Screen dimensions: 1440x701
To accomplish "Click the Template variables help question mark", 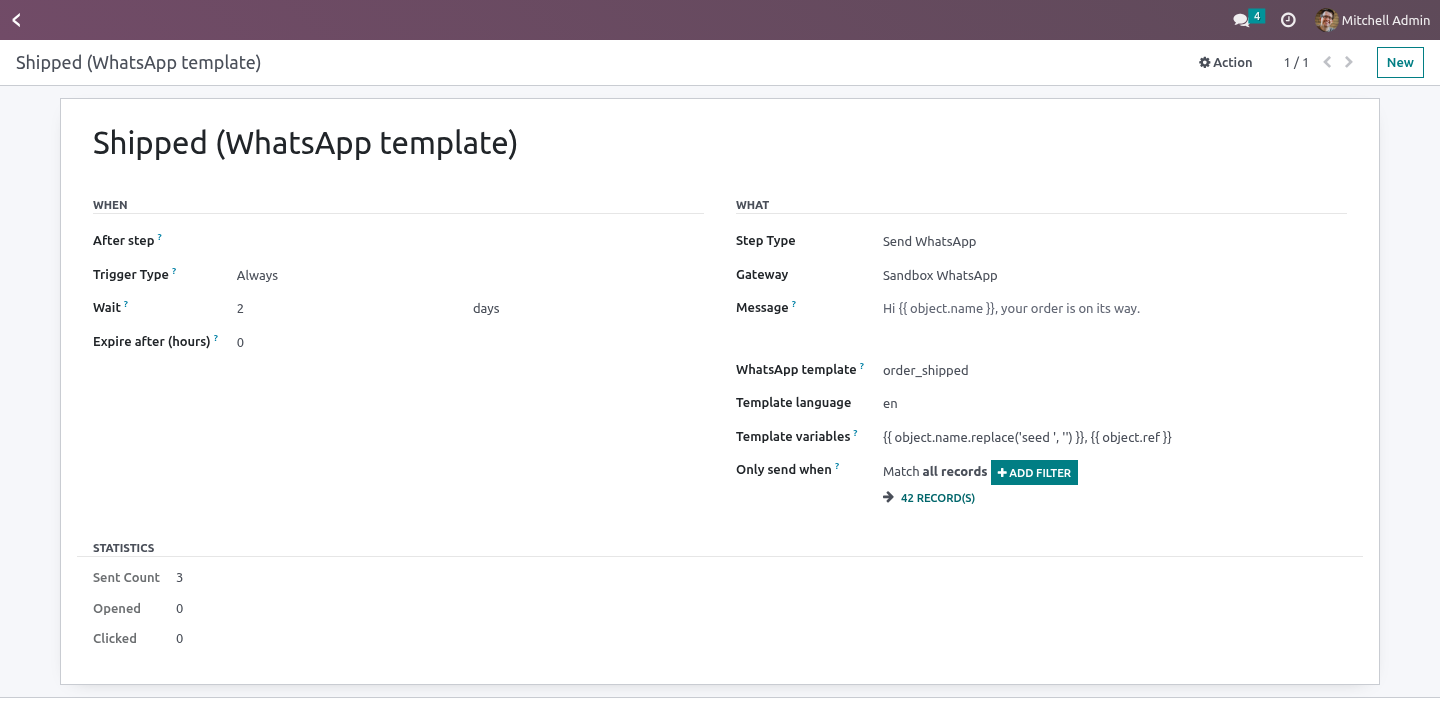I will (855, 434).
